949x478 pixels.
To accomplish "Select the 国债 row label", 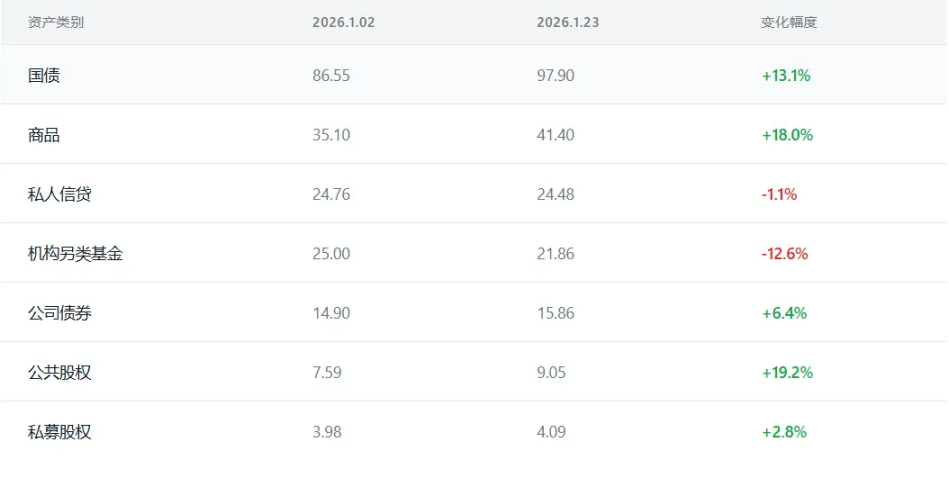I will pyautogui.click(x=44, y=75).
